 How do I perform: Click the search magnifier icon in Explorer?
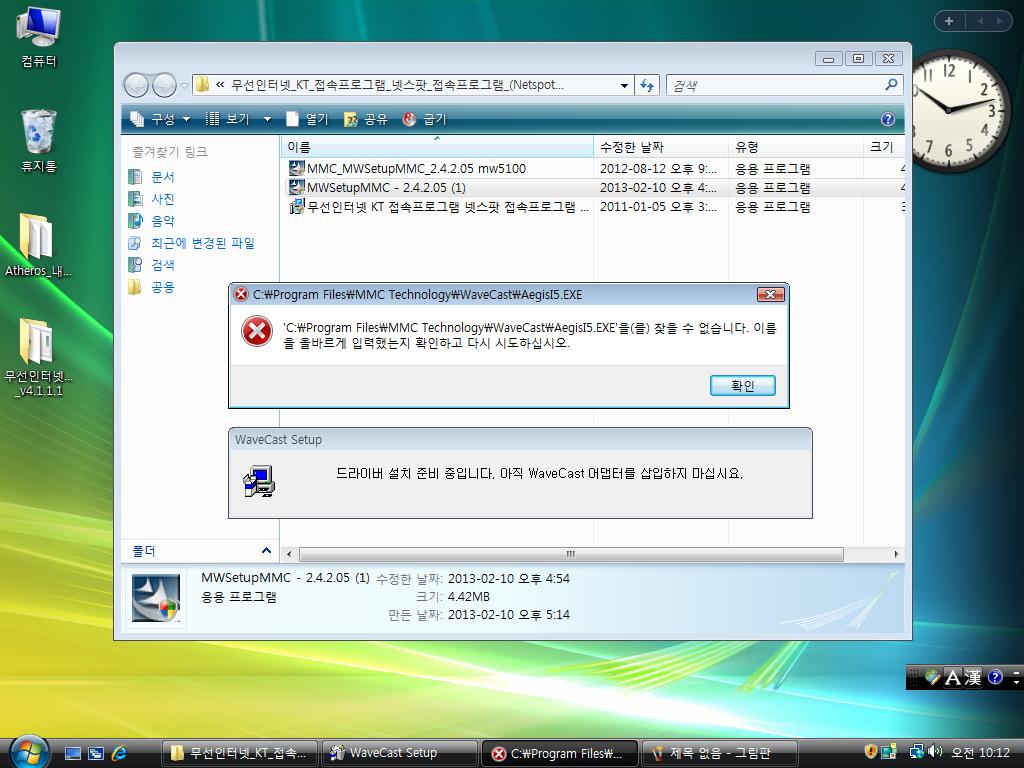[891, 84]
